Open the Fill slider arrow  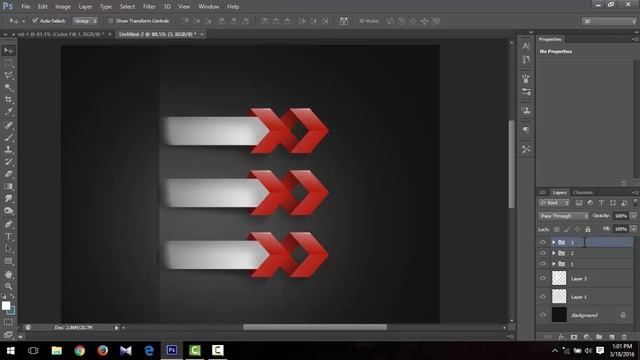pos(633,229)
